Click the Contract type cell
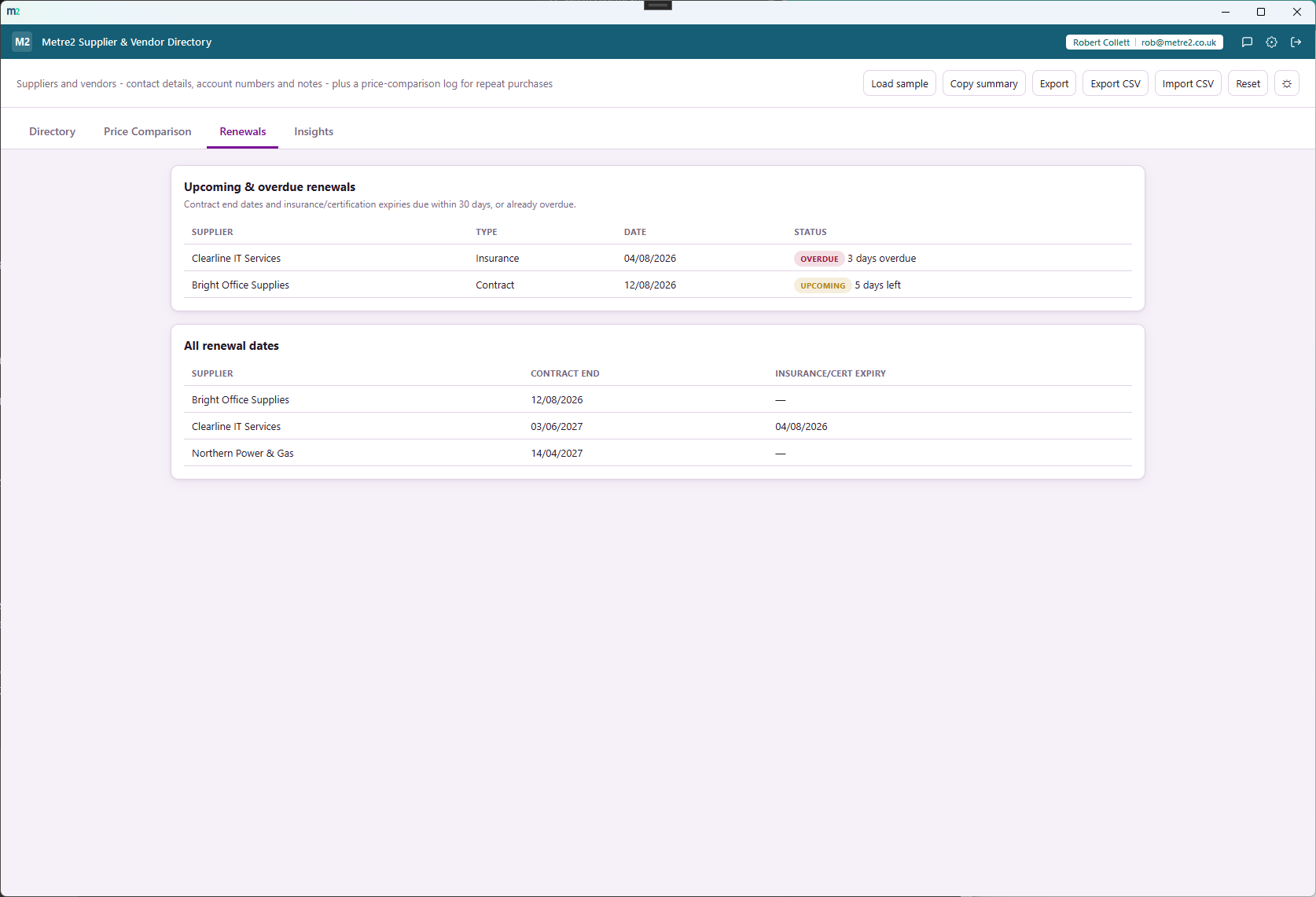The height and width of the screenshot is (897, 1316). pos(494,285)
